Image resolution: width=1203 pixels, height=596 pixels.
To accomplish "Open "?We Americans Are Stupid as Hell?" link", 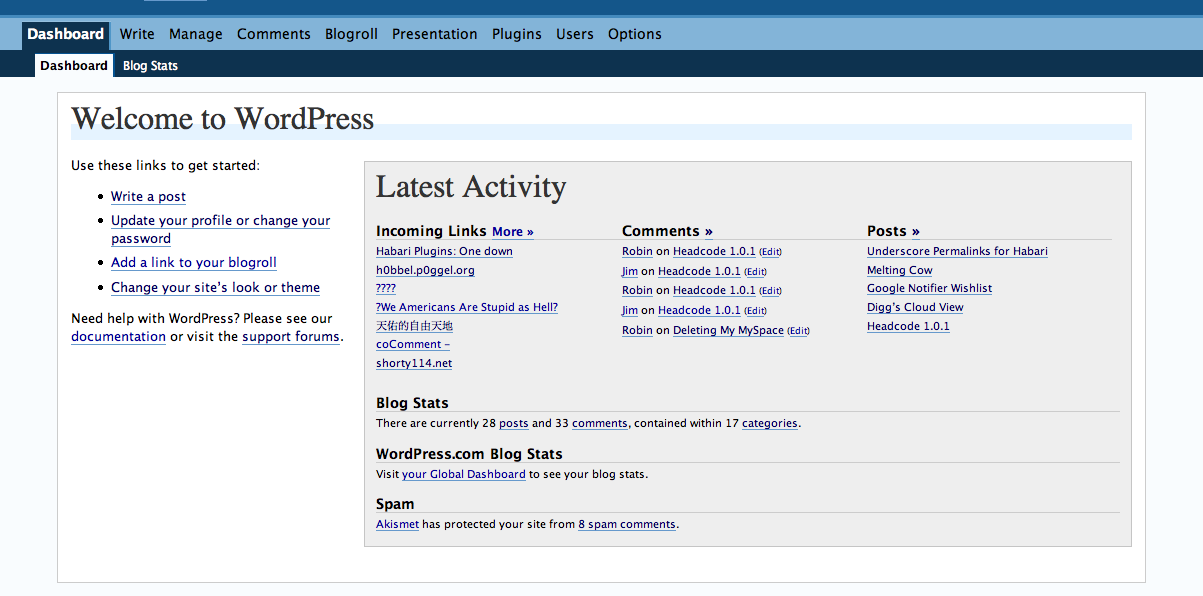I will point(467,308).
